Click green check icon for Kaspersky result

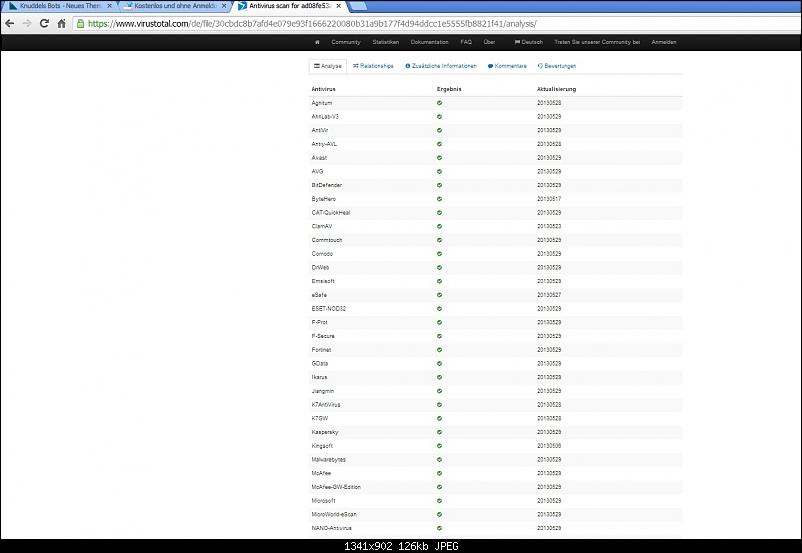coord(439,432)
